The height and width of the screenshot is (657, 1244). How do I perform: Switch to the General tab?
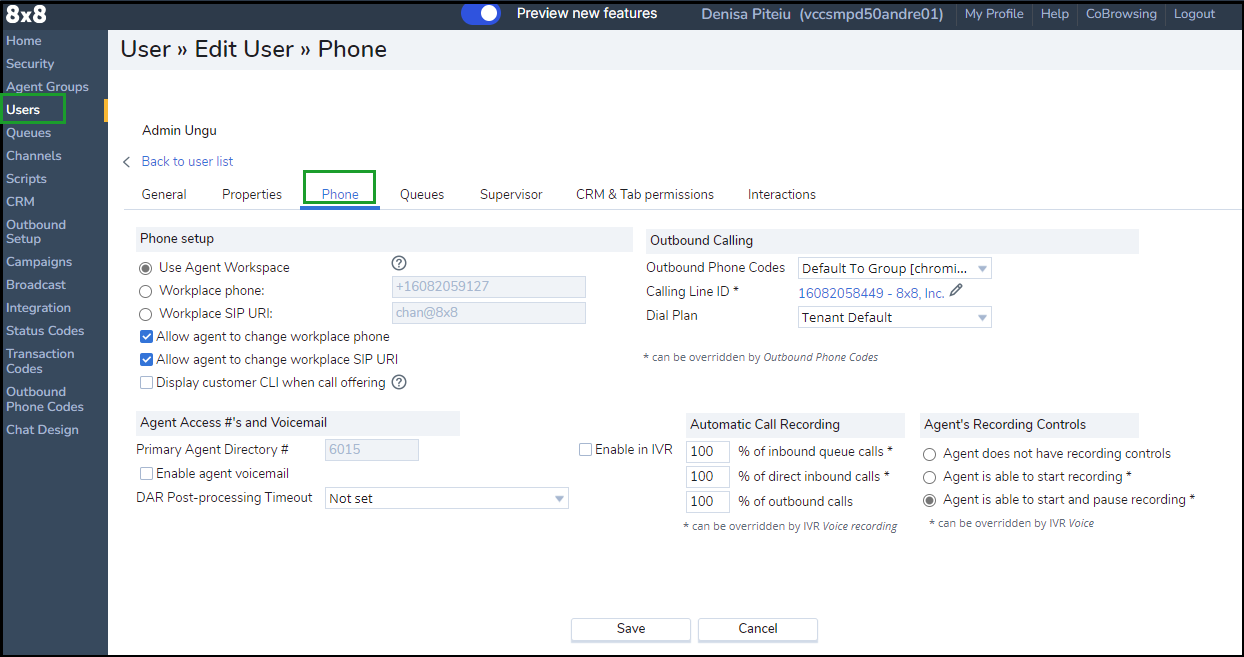tap(164, 194)
